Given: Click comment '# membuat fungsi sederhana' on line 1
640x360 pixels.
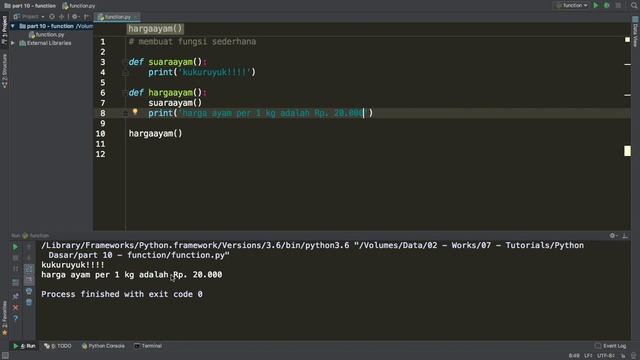Looking at the screenshot, I should click(x=192, y=42).
